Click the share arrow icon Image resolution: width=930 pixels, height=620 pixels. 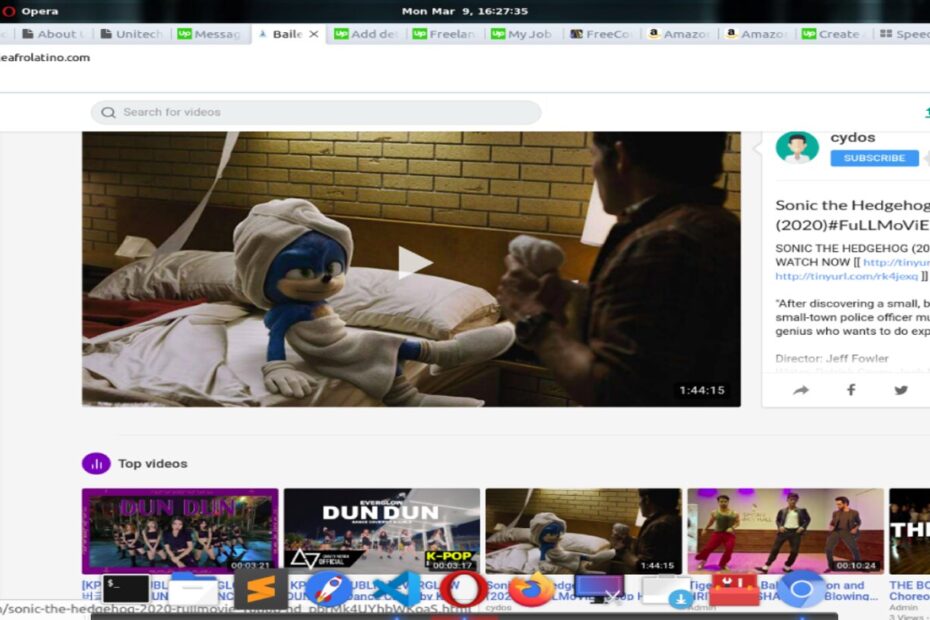pyautogui.click(x=800, y=390)
